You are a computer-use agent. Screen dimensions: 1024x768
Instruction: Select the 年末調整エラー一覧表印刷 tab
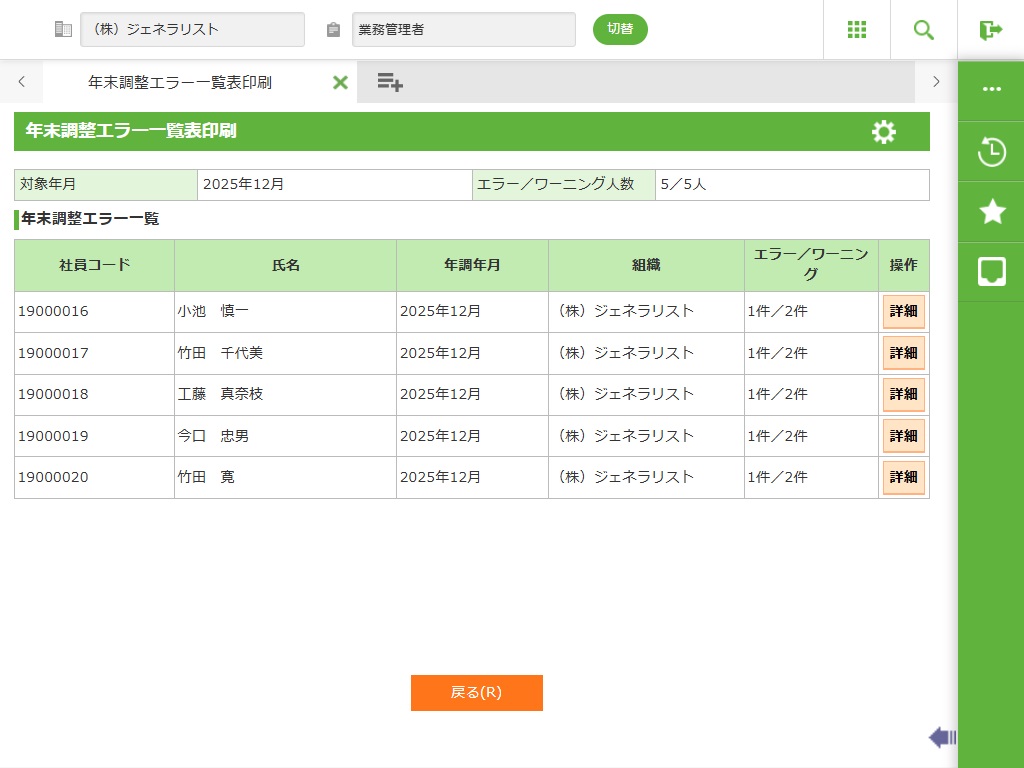click(180, 82)
